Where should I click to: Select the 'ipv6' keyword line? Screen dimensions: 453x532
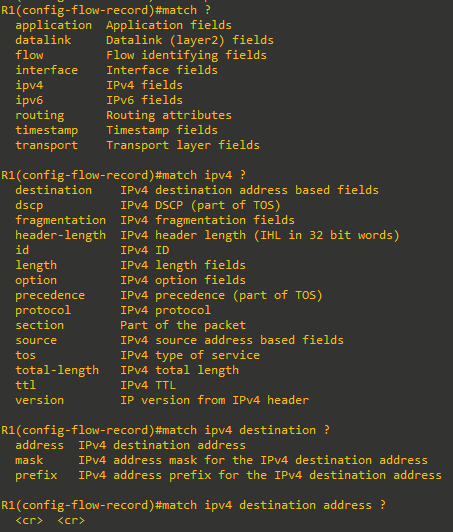pyautogui.click(x=29, y=100)
